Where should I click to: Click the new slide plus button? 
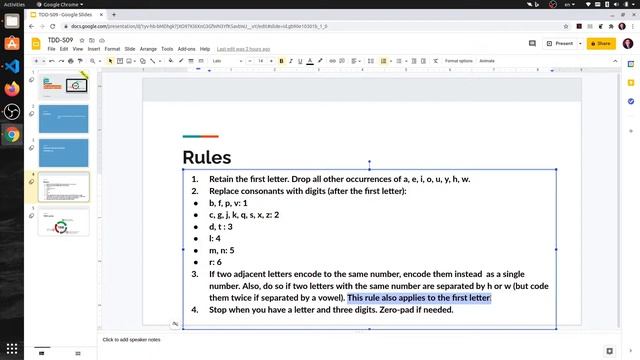coord(36,61)
